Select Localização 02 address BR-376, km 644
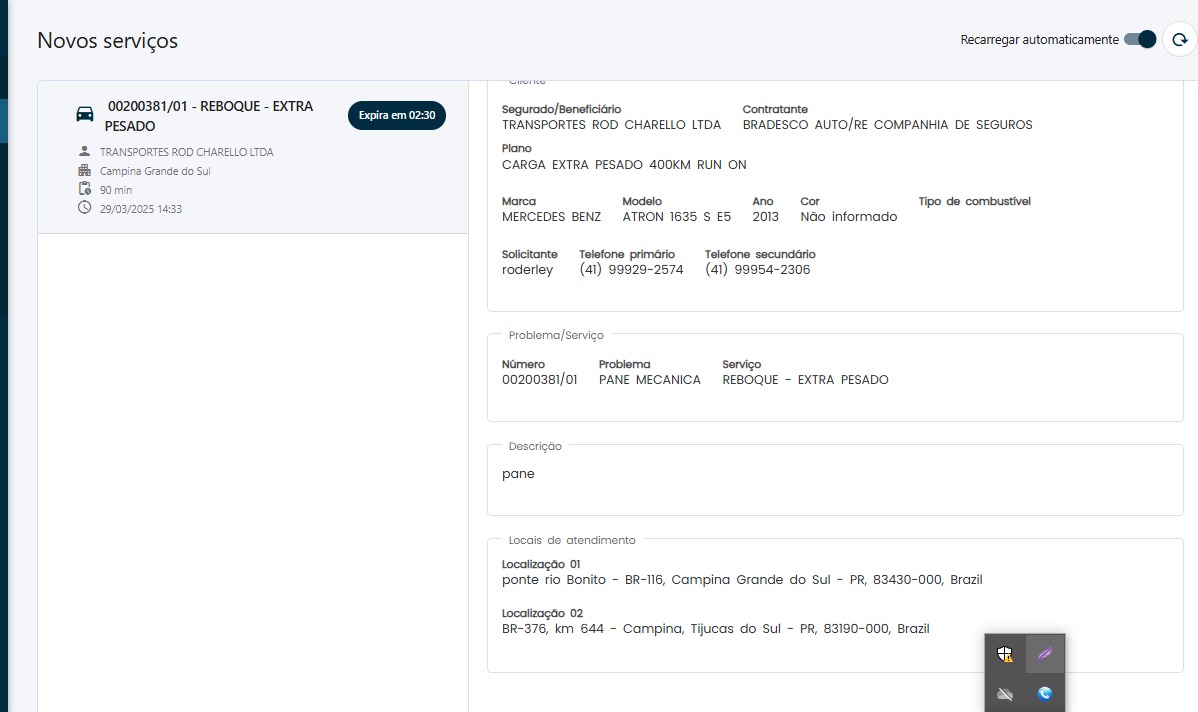 [x=715, y=629]
